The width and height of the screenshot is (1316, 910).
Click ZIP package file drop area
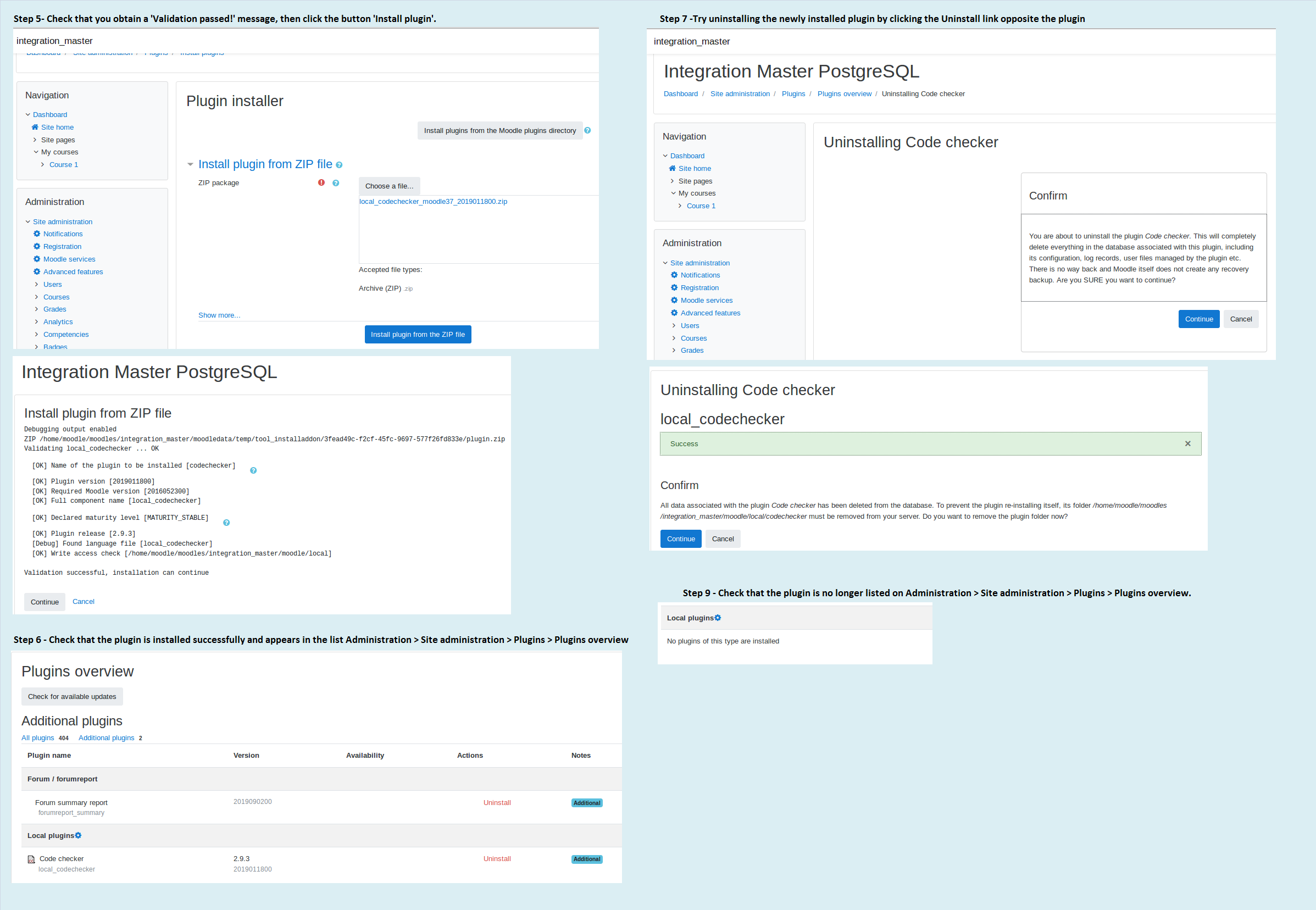click(479, 229)
